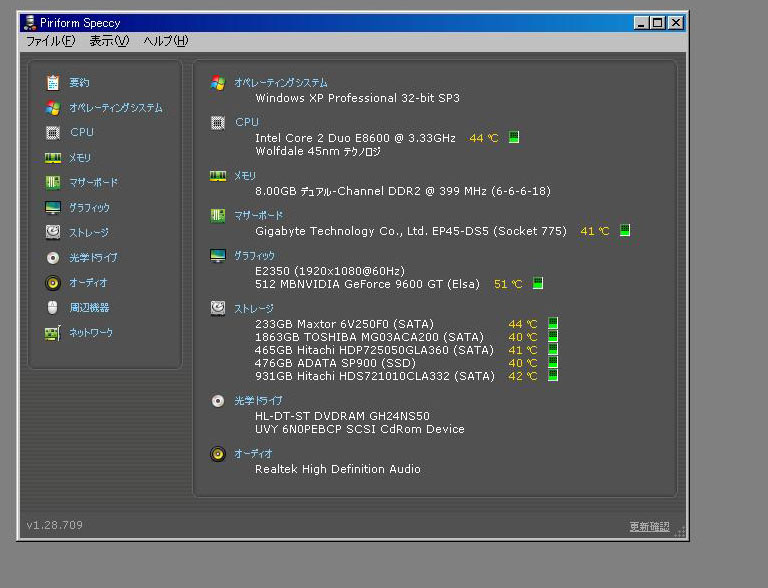
Task: Click the グラフィック monitor icon in sidebar
Action: point(53,208)
